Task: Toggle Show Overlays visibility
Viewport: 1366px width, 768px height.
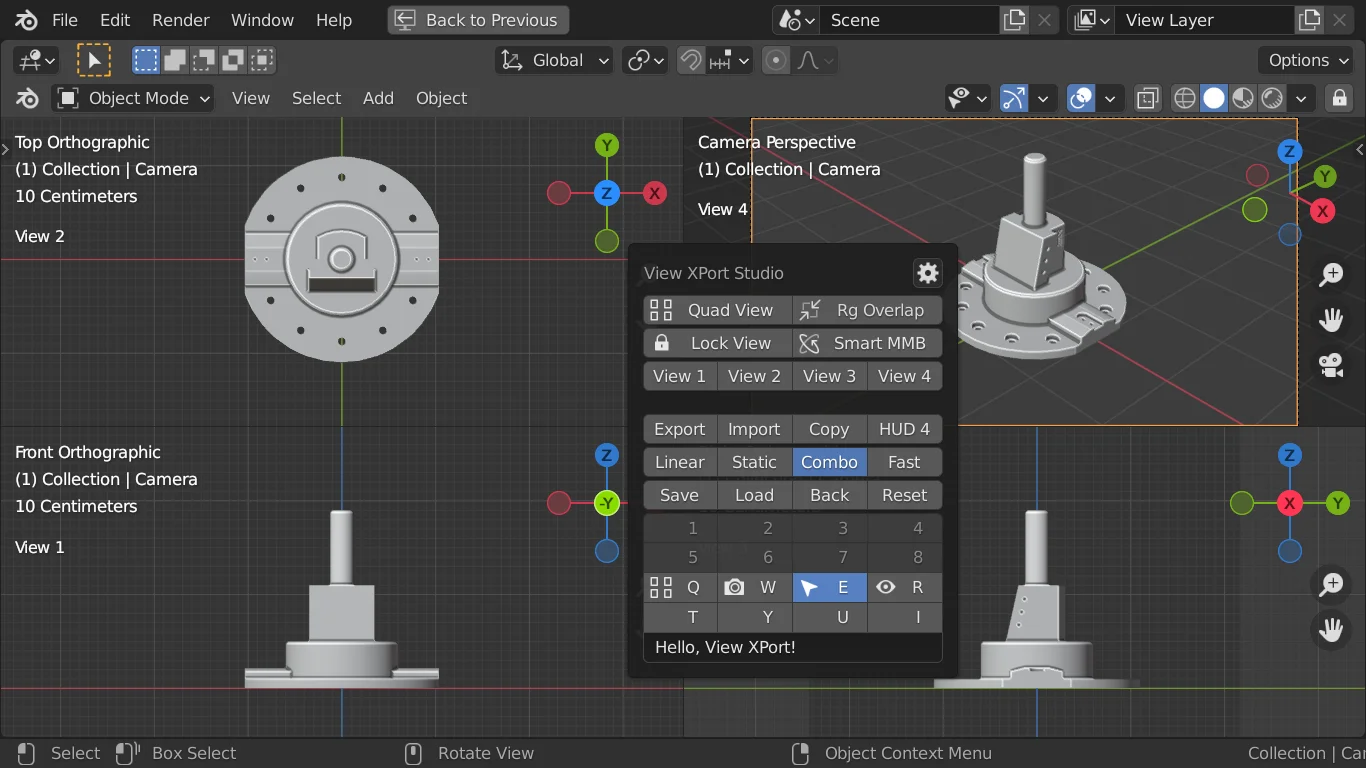Action: click(x=1079, y=98)
